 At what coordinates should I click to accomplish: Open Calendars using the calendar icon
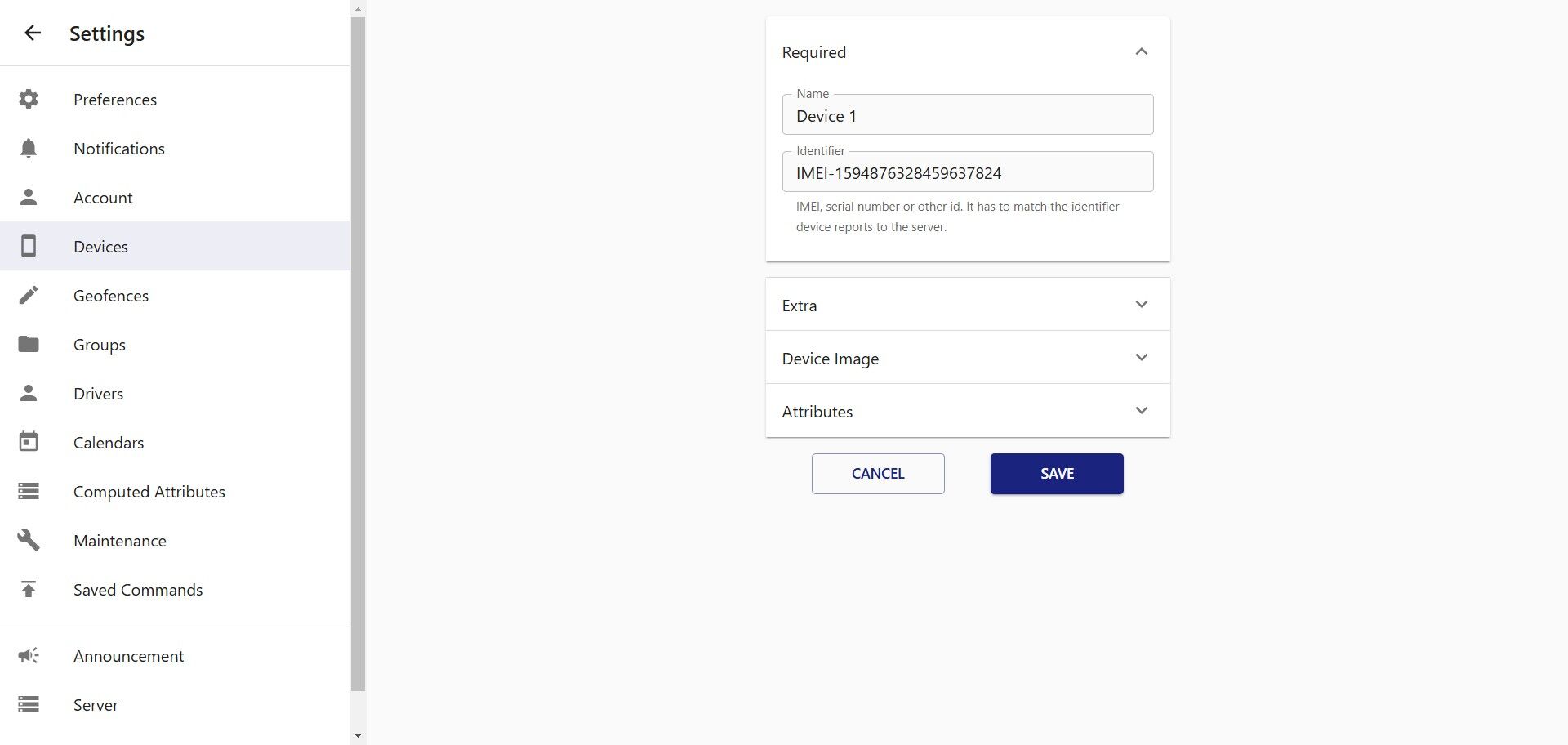click(x=29, y=442)
